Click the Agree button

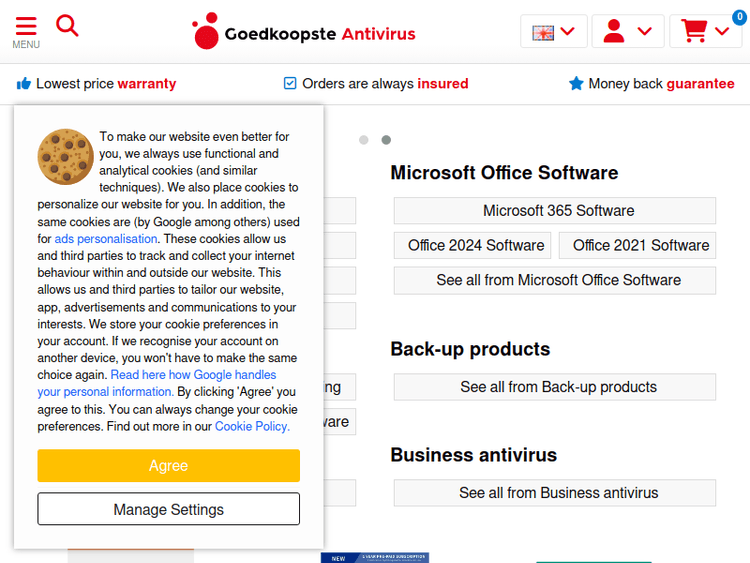pos(168,465)
